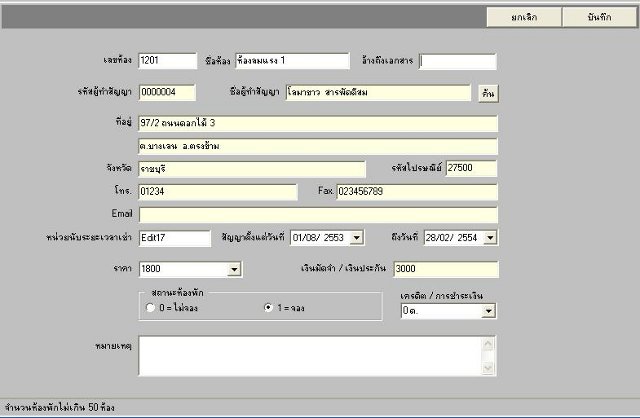Click the Fax. label
640x418 pixels.
(326, 191)
